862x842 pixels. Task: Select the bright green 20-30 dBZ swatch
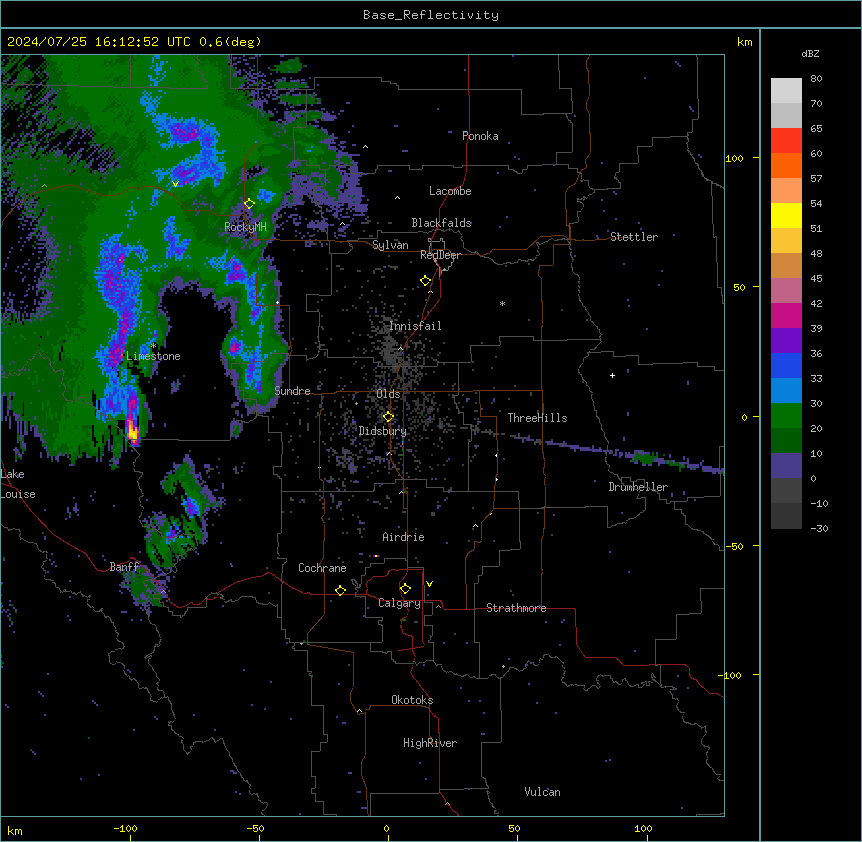786,416
